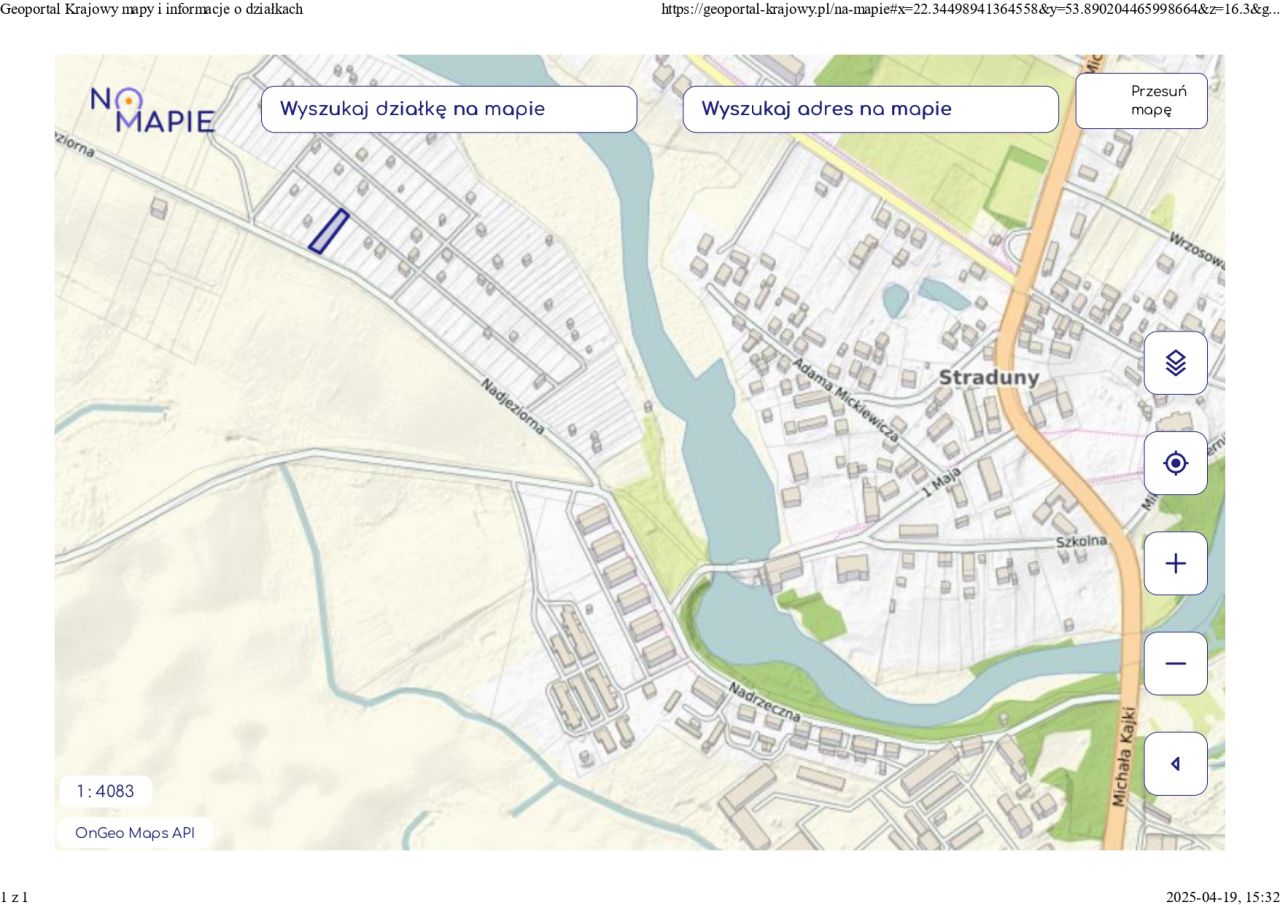Open the geoportal-krajowy.pl URL in header
This screenshot has width=1280, height=905.
(x=970, y=9)
